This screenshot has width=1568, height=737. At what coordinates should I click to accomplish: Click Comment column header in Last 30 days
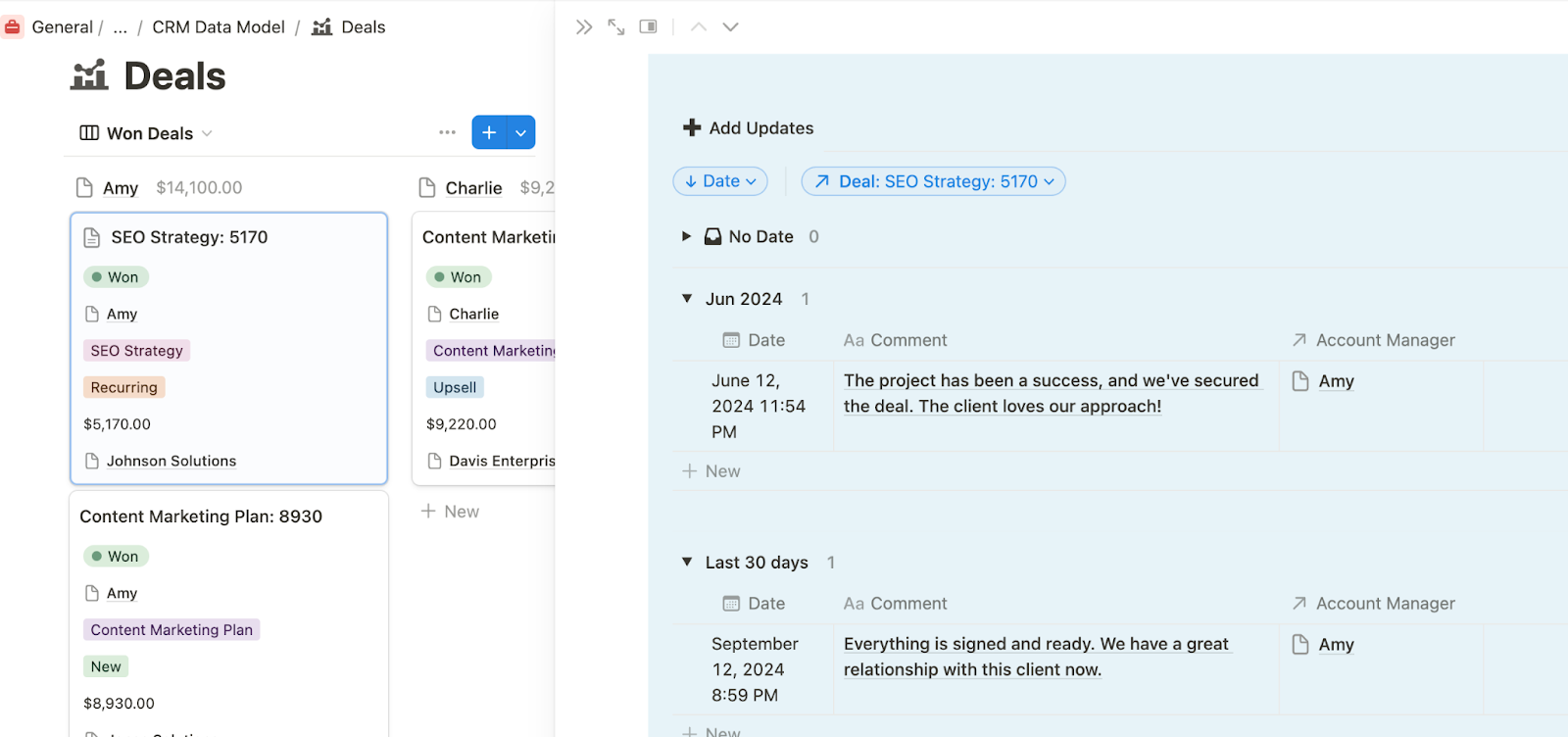(896, 604)
